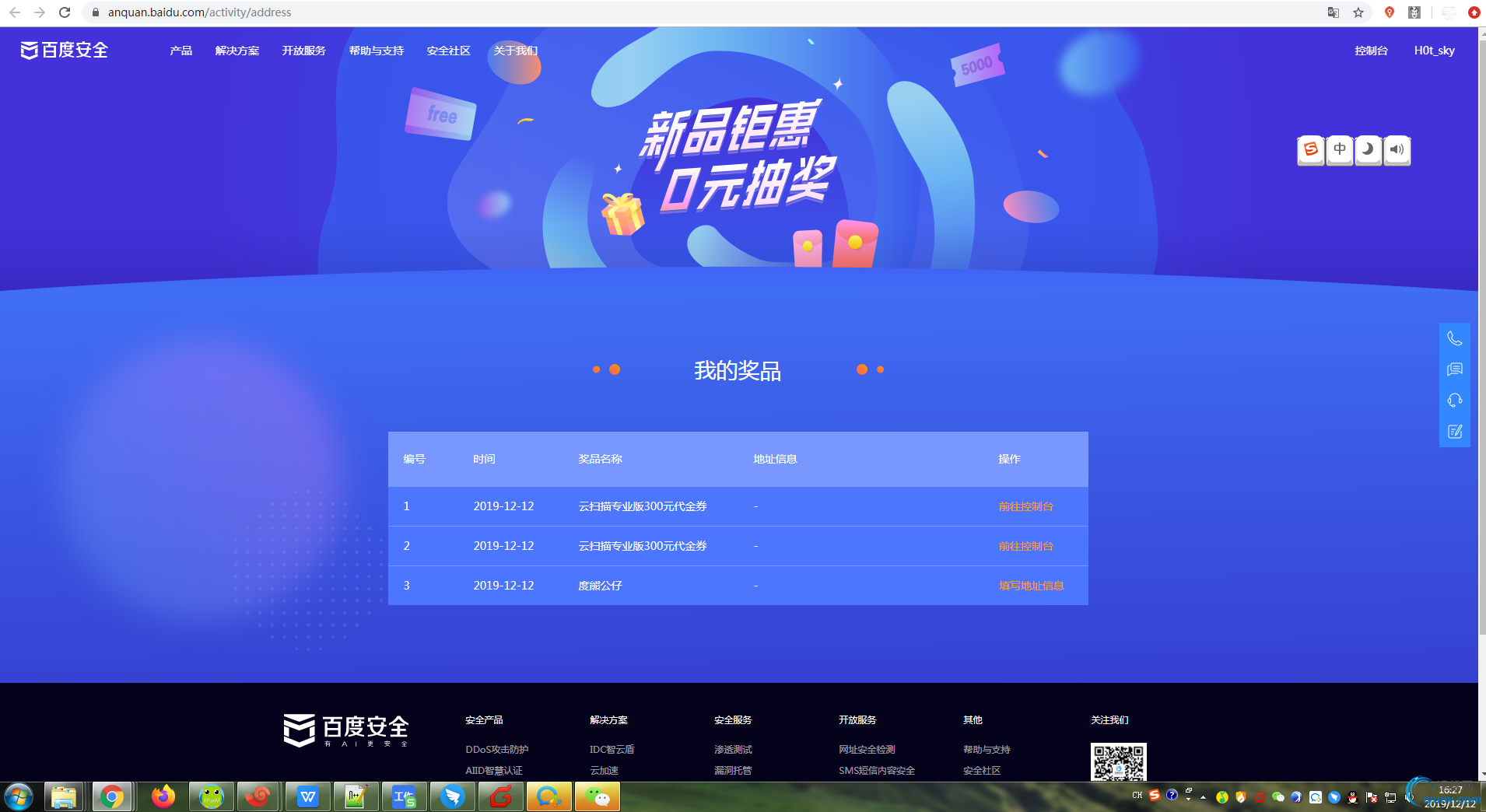Open the Google Translate page icon
The image size is (1486, 812).
1334,12
